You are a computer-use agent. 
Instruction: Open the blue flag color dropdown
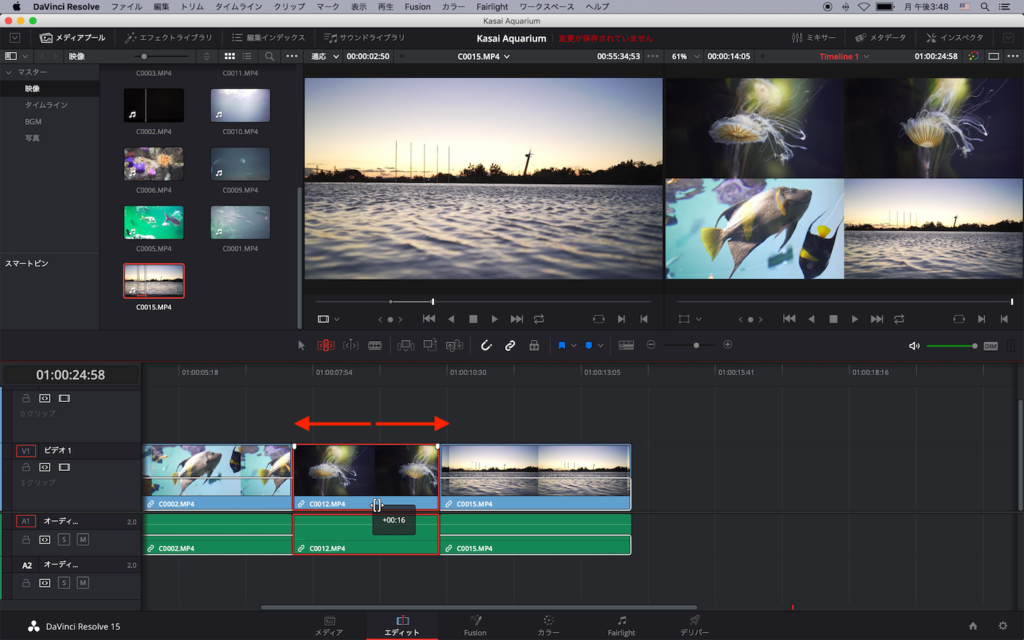click(x=574, y=345)
